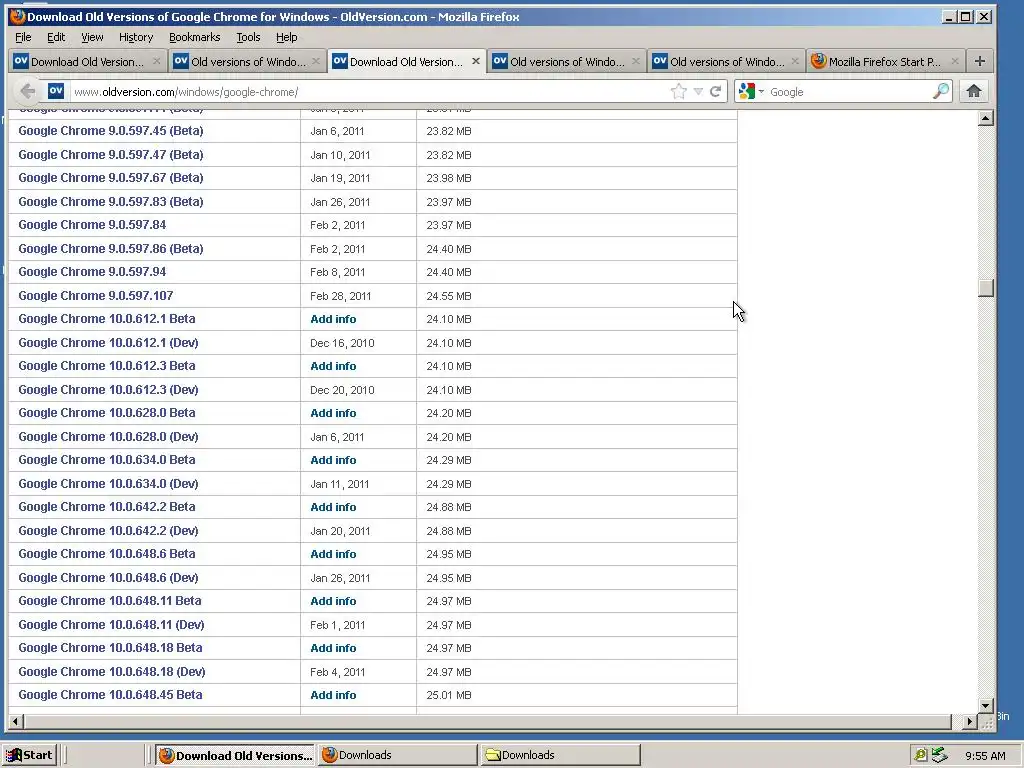1024x768 pixels.
Task: Open the Windows Start menu
Action: [29, 756]
